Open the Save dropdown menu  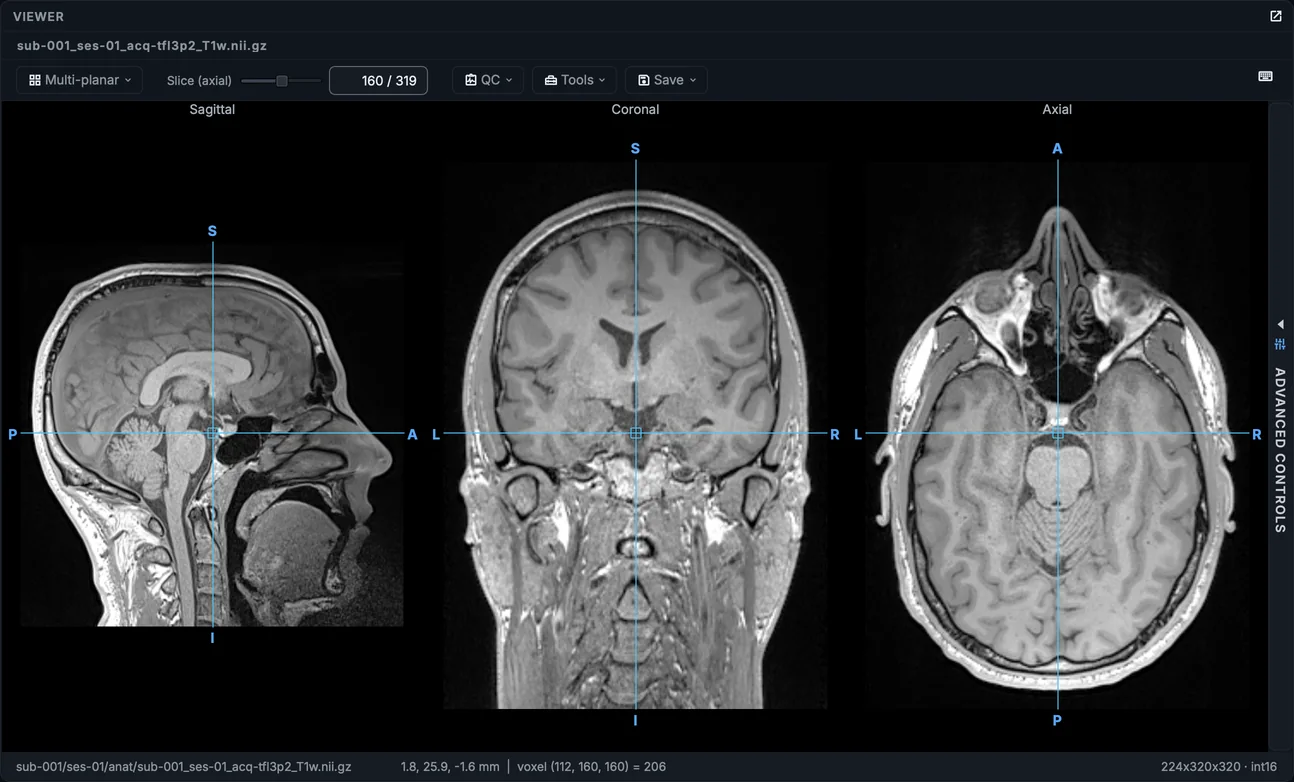[666, 80]
